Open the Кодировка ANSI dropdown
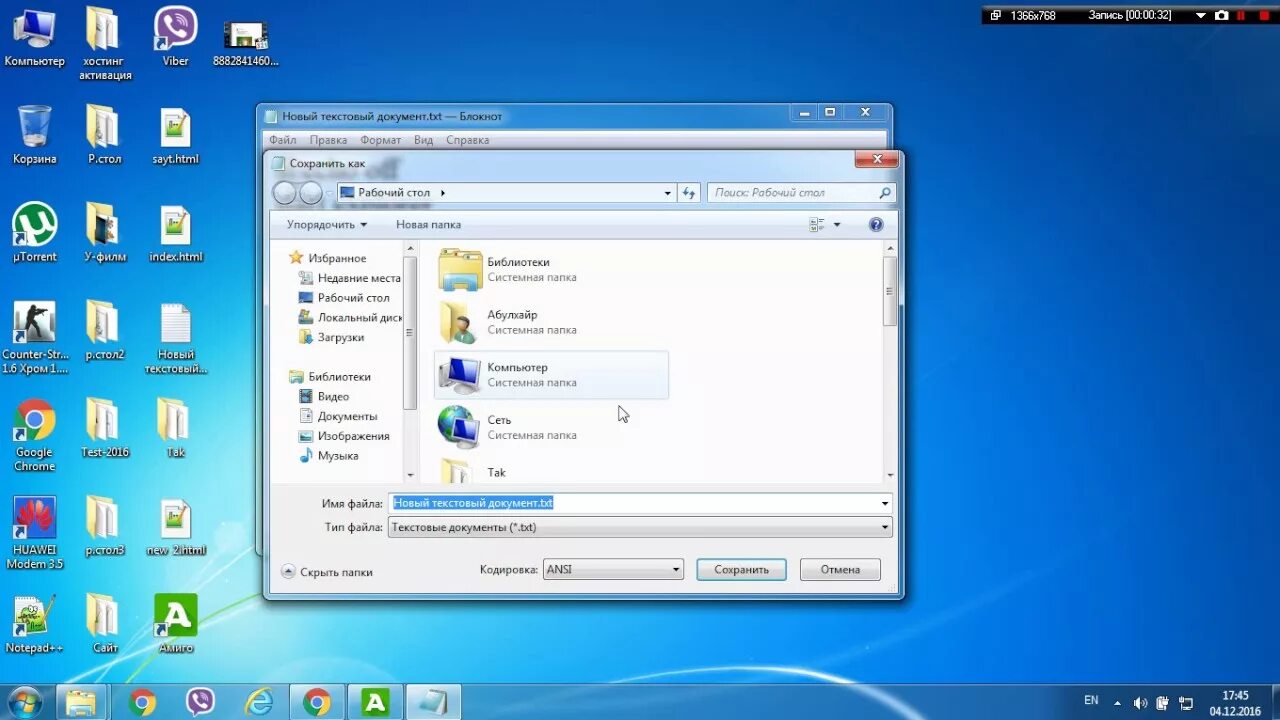The image size is (1280, 720). point(613,570)
